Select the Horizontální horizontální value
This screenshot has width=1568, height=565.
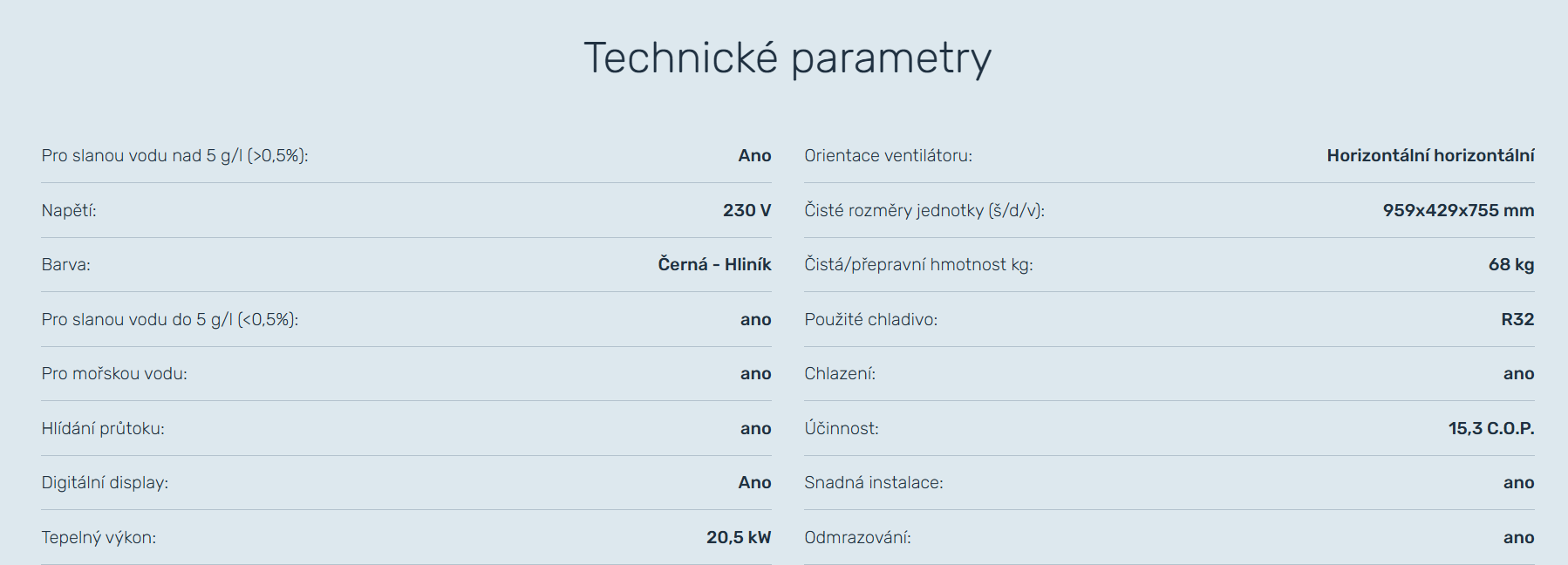1430,156
